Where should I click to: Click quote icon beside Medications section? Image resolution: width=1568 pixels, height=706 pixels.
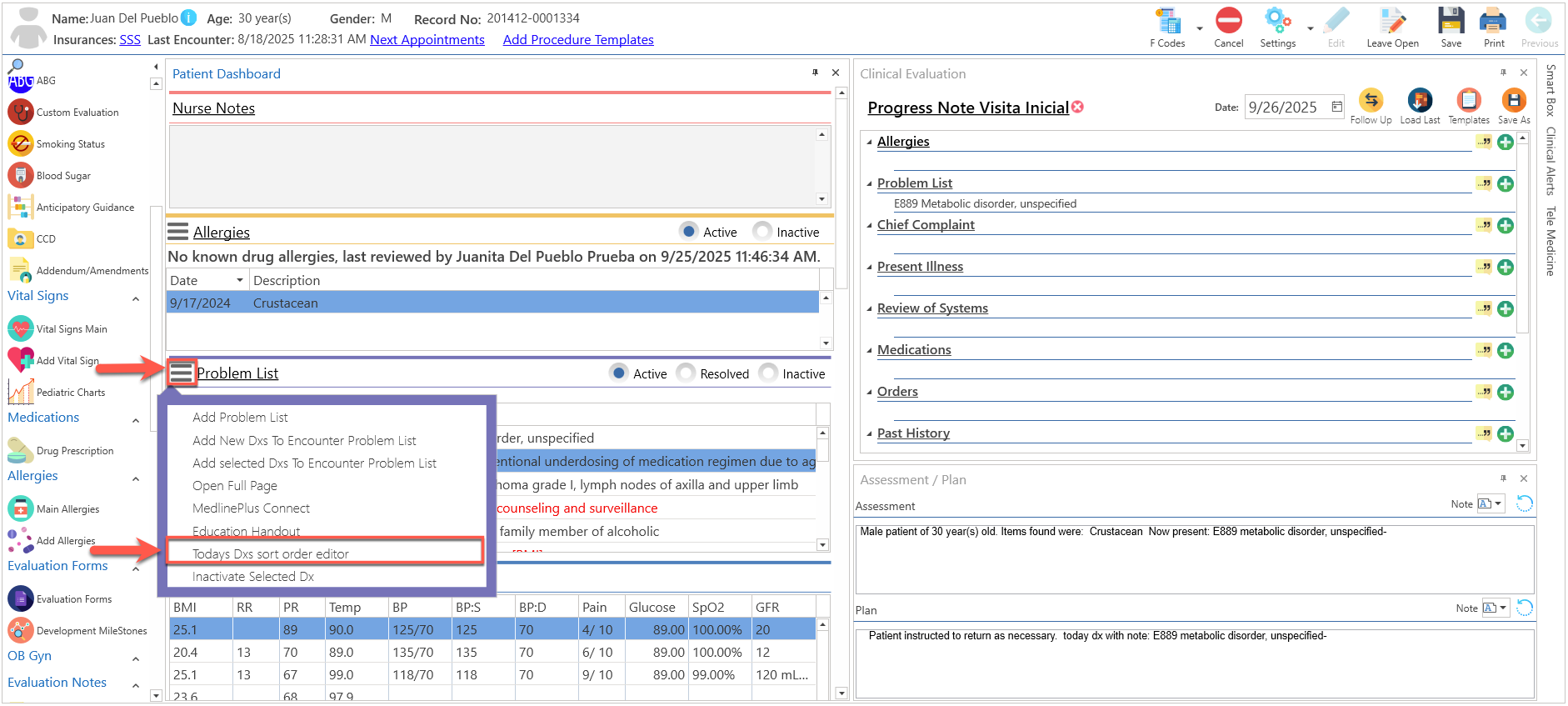click(1484, 350)
